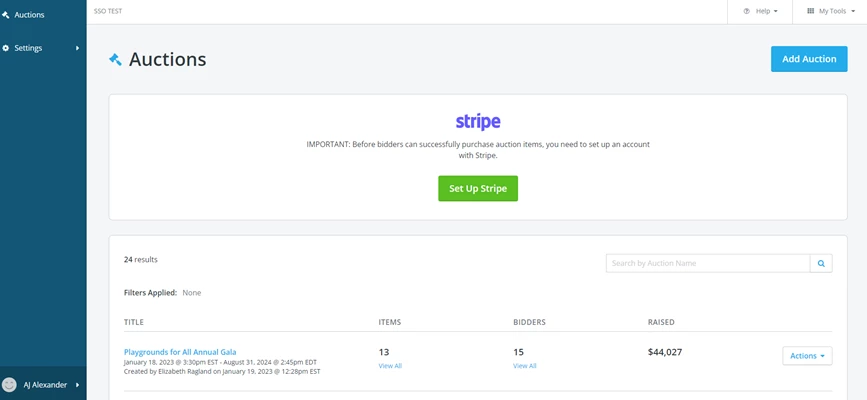Image resolution: width=867 pixels, height=400 pixels.
Task: Expand the AJ Alexander user menu arrow
Action: click(x=77, y=385)
